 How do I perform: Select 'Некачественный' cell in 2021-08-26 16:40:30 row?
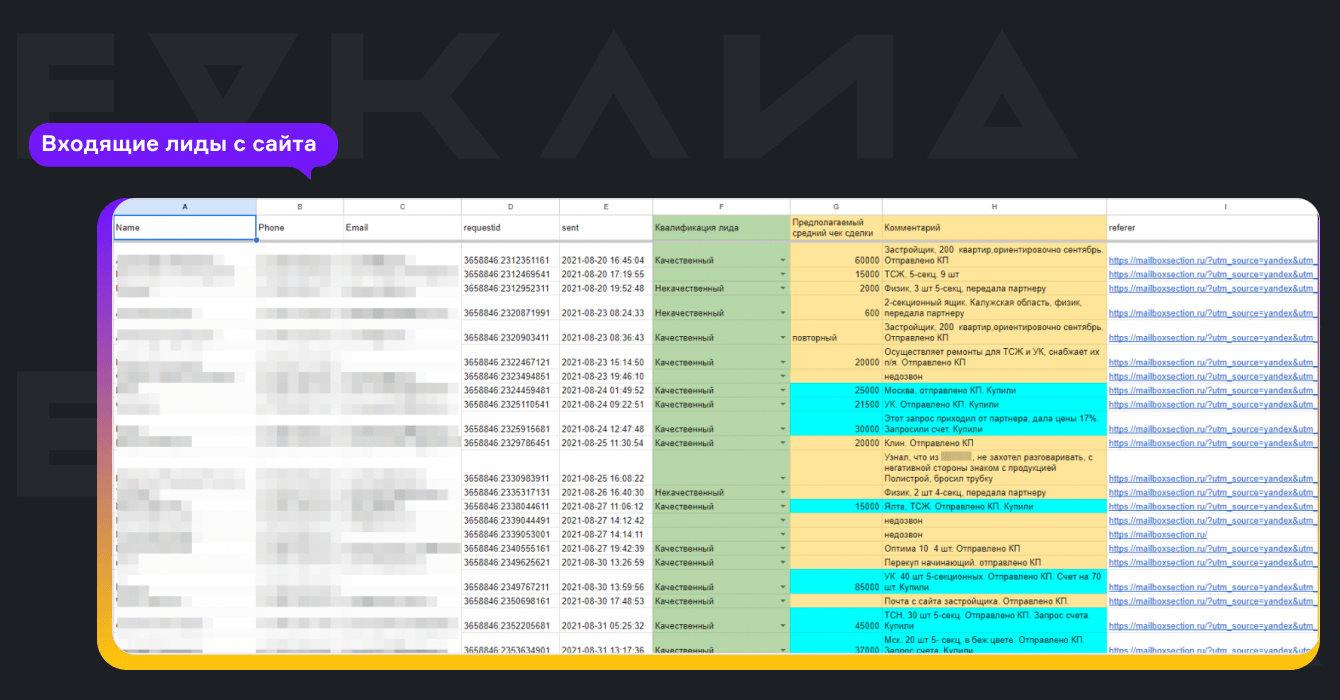(x=721, y=493)
